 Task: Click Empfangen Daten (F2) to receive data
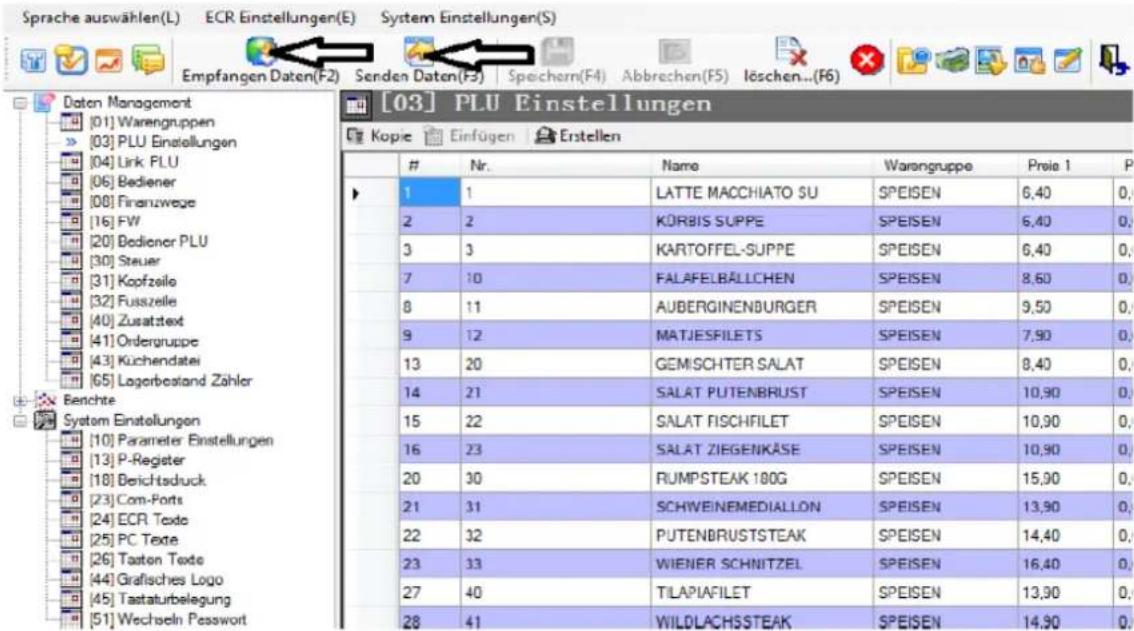(260, 61)
